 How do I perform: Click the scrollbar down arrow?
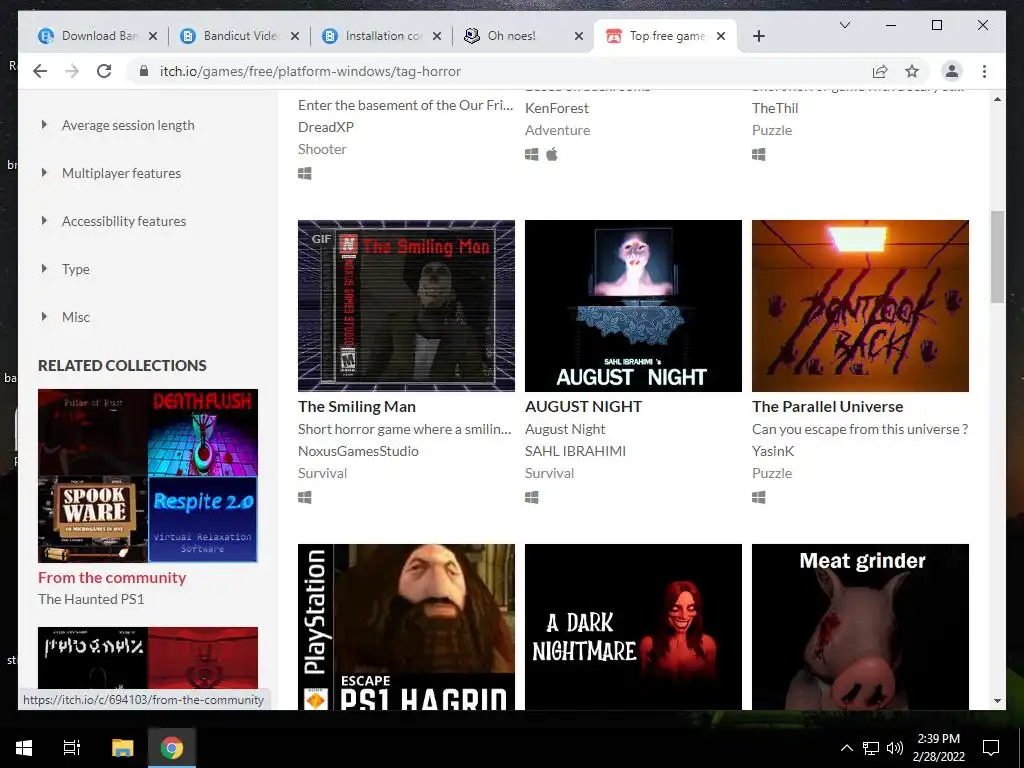click(x=997, y=701)
